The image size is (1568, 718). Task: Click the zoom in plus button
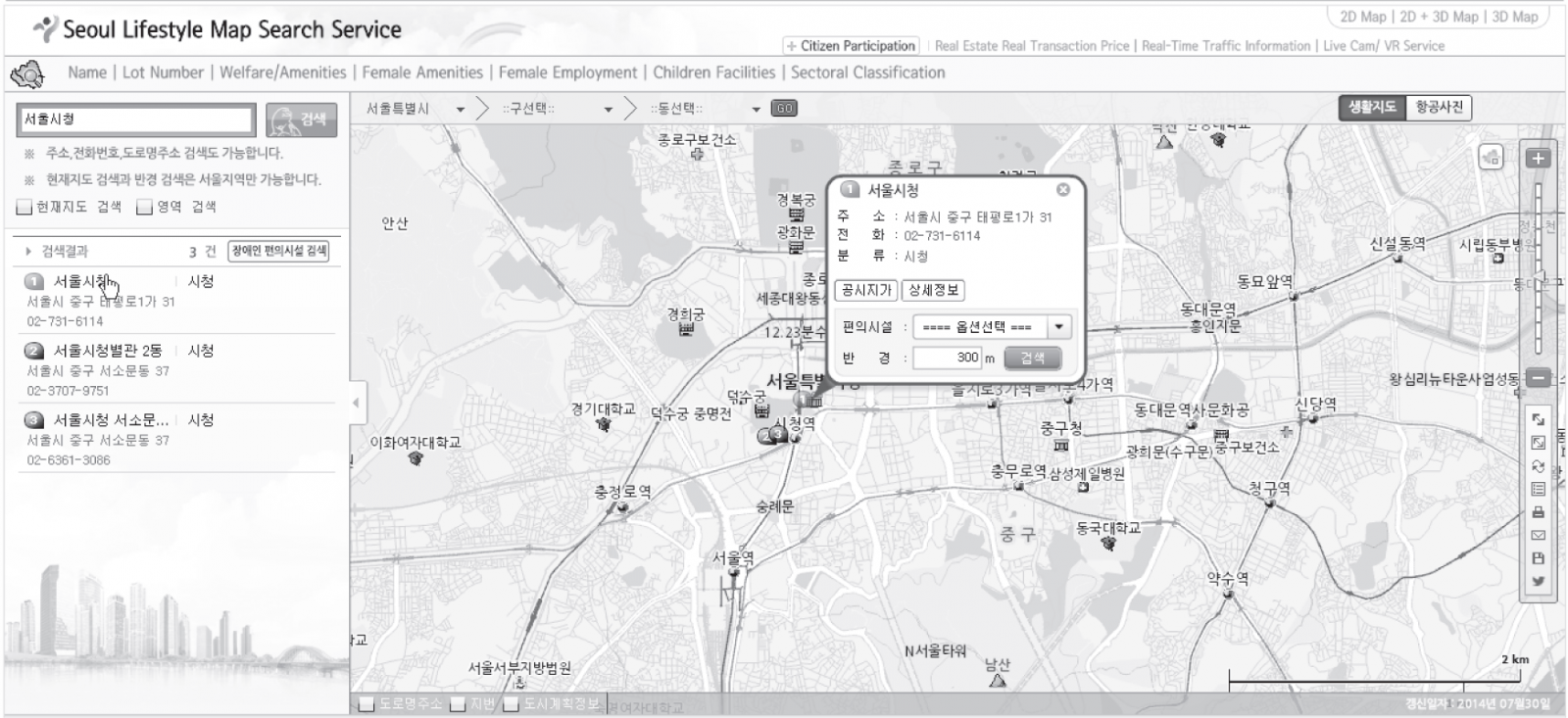click(x=1538, y=159)
